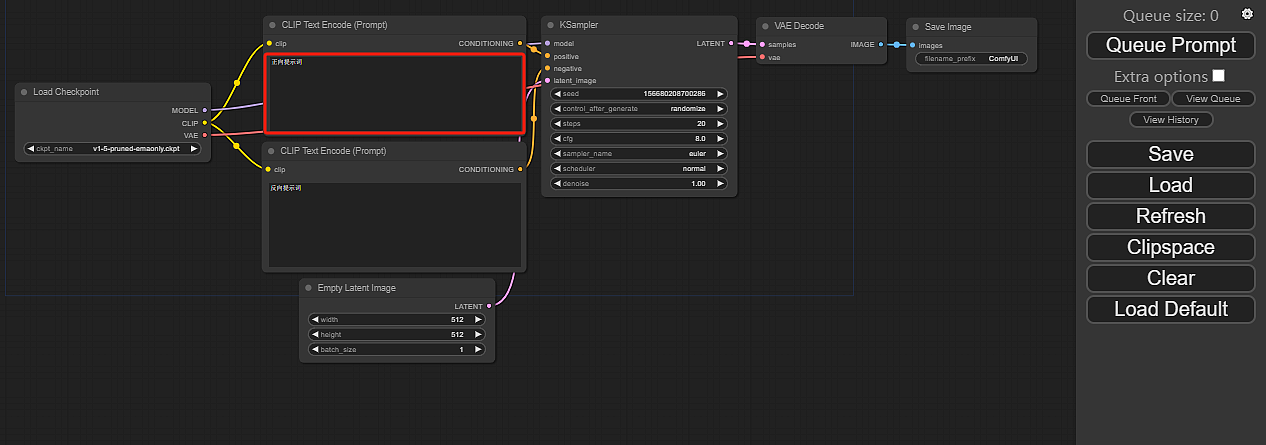This screenshot has width=1266, height=445.
Task: Collapse the Empty Latent Image node via title dot
Action: (x=307, y=288)
